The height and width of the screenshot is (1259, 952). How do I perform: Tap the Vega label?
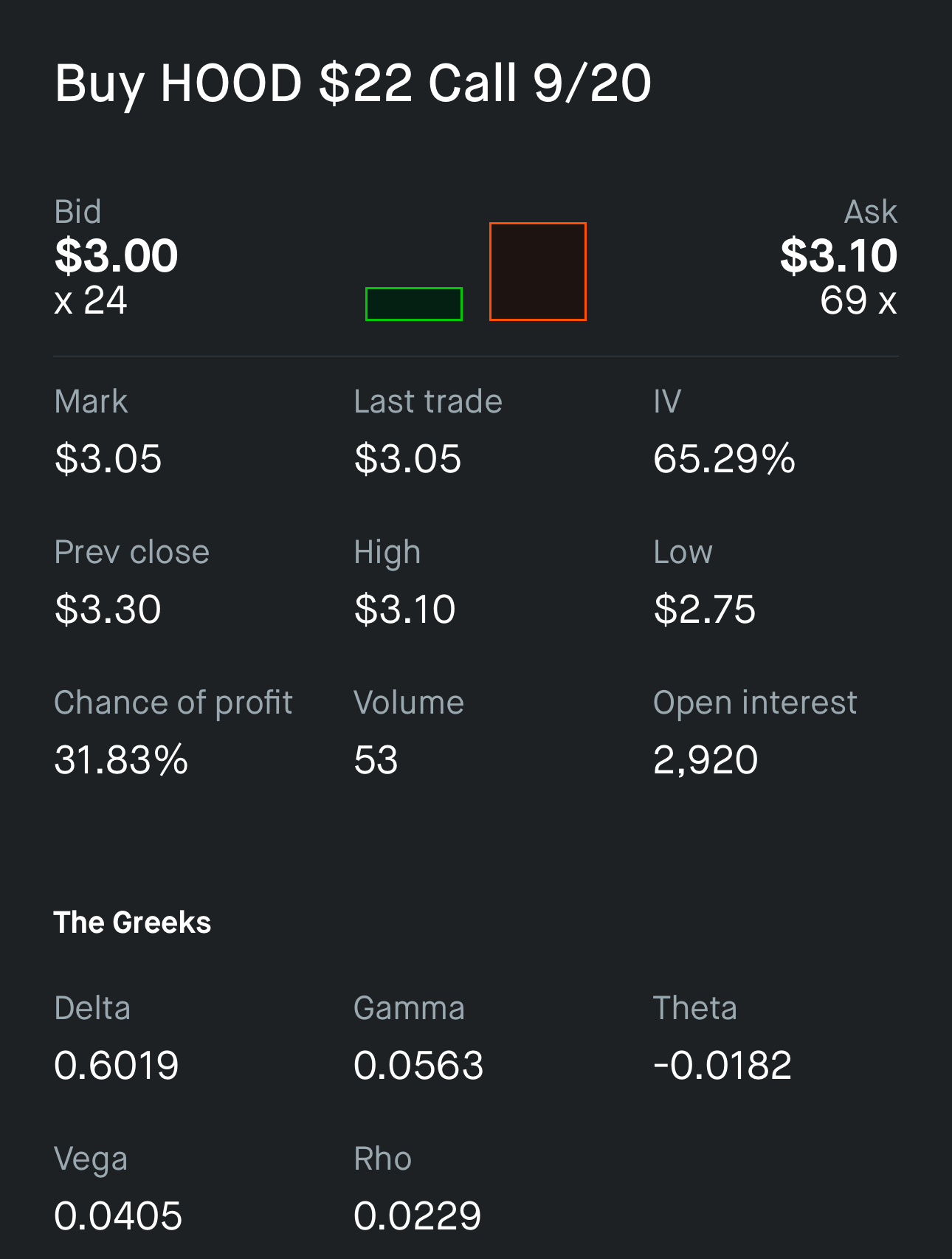[x=91, y=1159]
